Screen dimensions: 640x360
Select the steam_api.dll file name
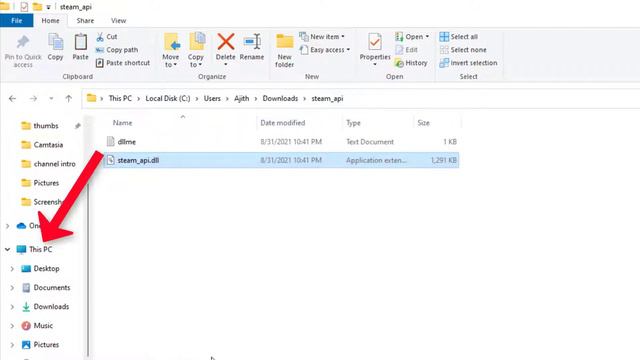click(138, 160)
